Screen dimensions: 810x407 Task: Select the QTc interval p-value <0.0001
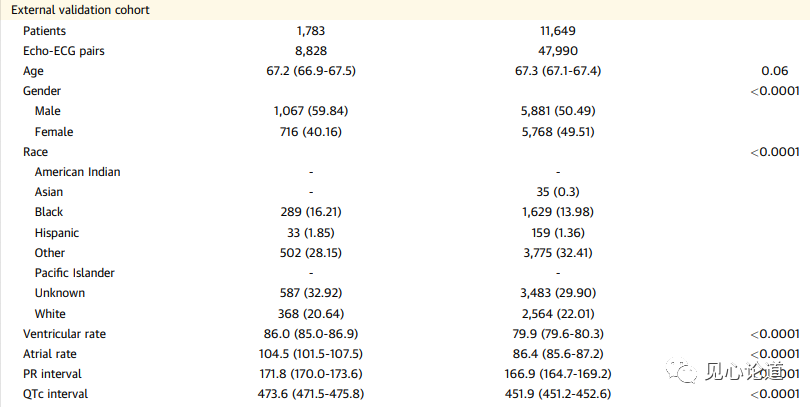click(775, 394)
